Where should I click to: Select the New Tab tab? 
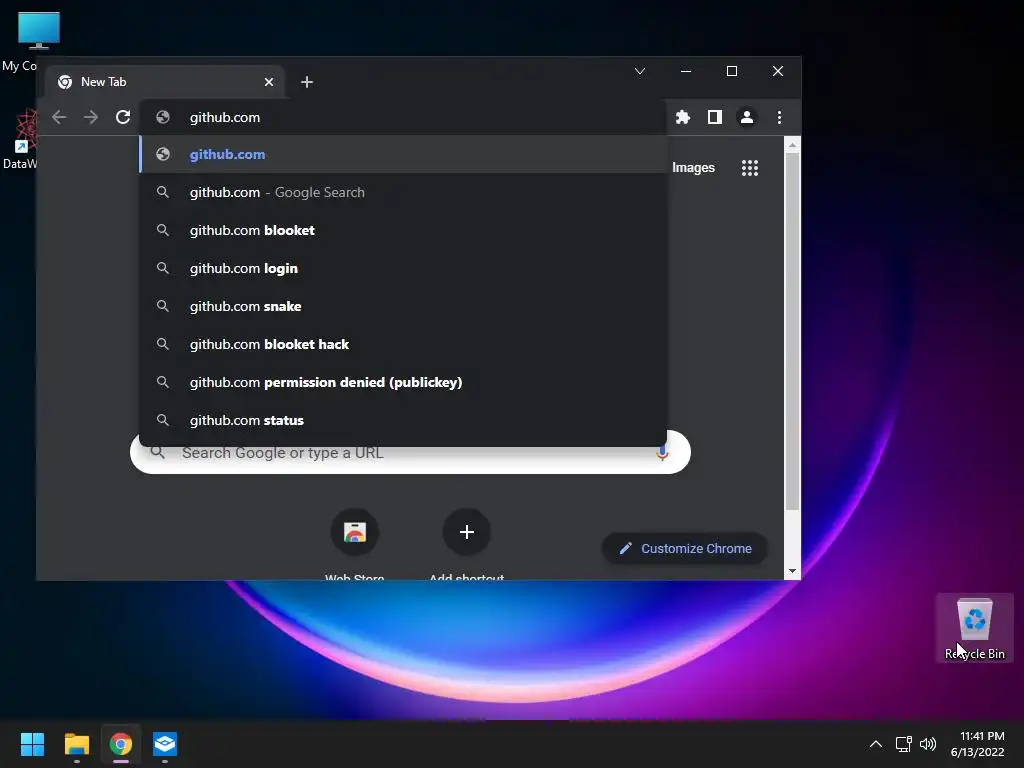(x=165, y=82)
